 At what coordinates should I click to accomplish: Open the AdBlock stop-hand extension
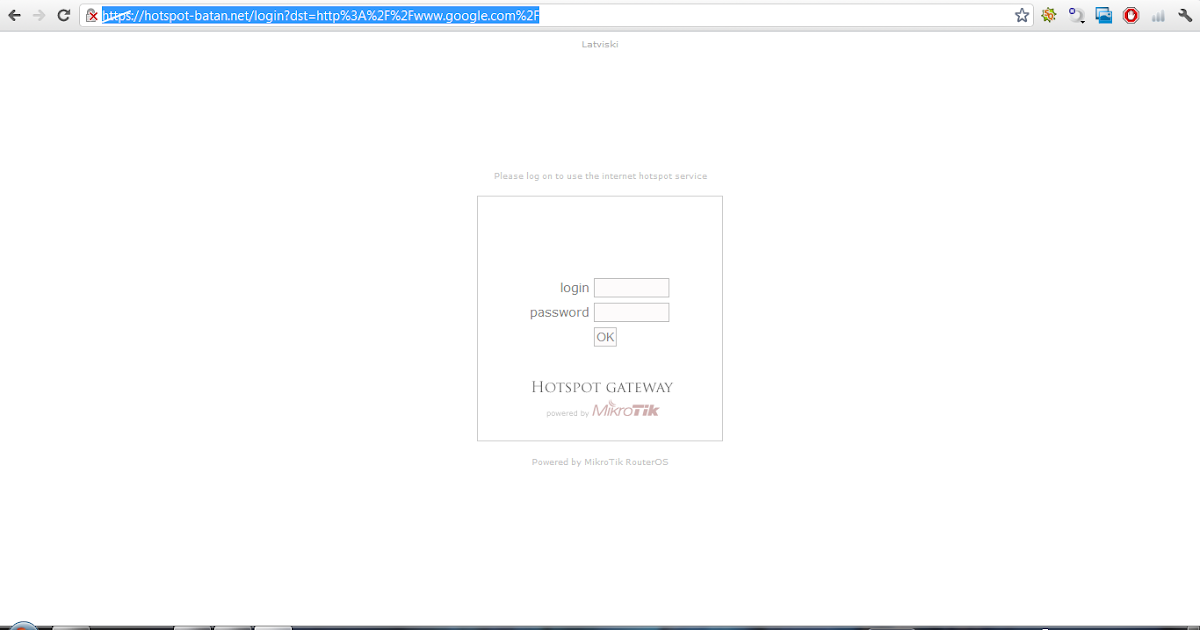1131,15
